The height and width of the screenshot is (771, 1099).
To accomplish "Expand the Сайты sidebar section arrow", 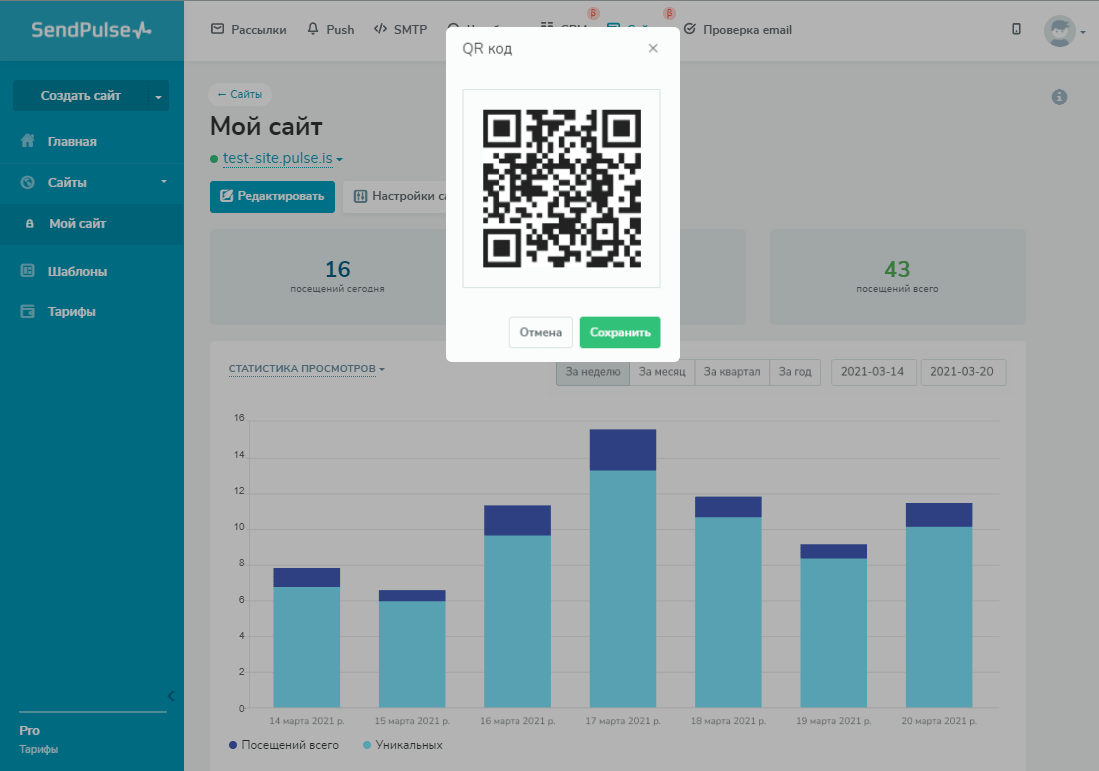I will [x=164, y=182].
